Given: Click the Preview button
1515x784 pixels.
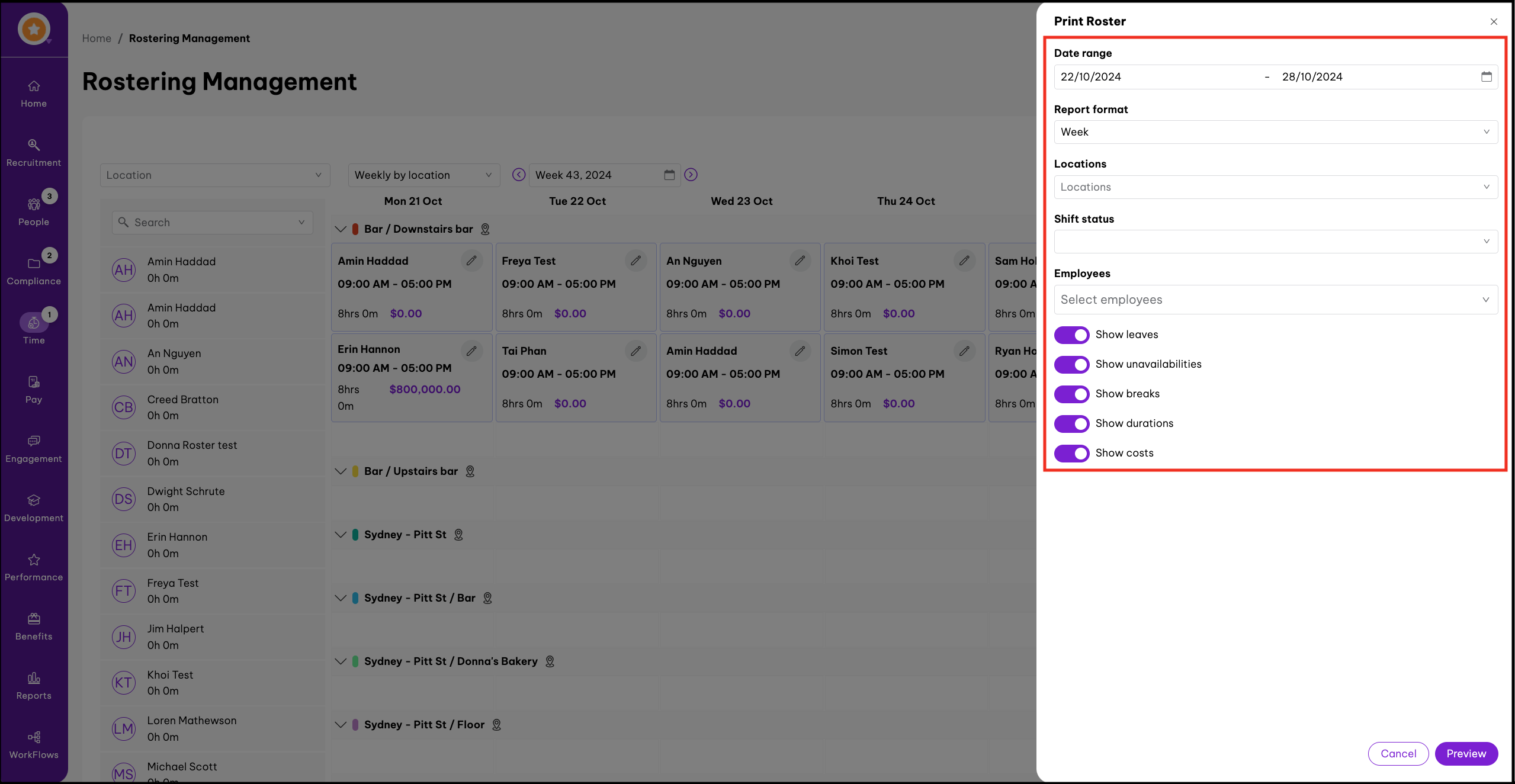Looking at the screenshot, I should pos(1466,754).
